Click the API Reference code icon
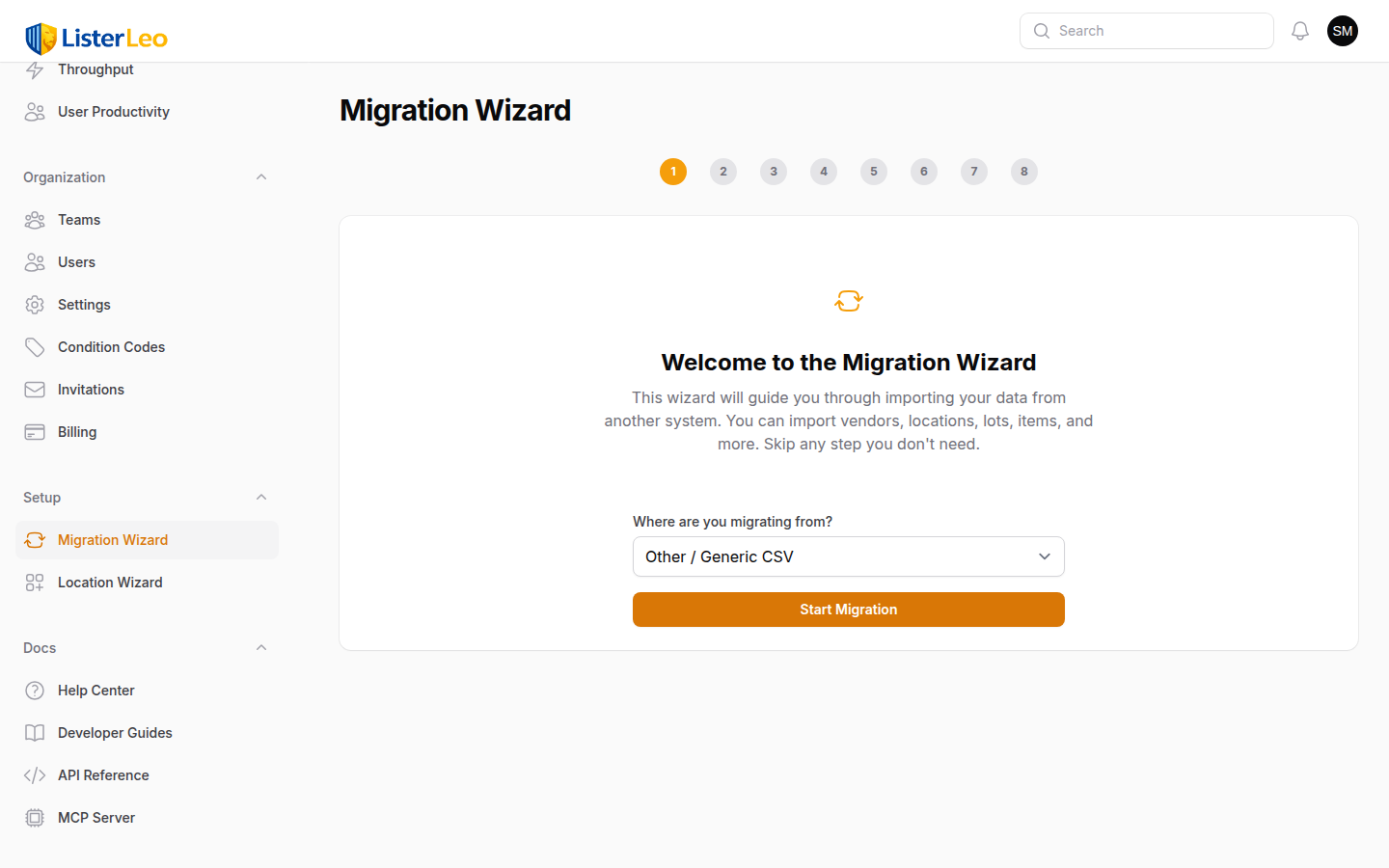The image size is (1389, 868). pyautogui.click(x=35, y=775)
